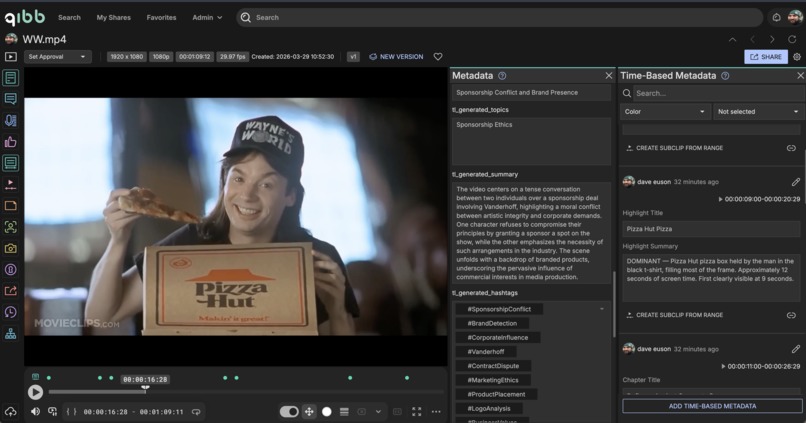The width and height of the screenshot is (806, 423).
Task: Go to the Search menu item
Action: tap(69, 17)
